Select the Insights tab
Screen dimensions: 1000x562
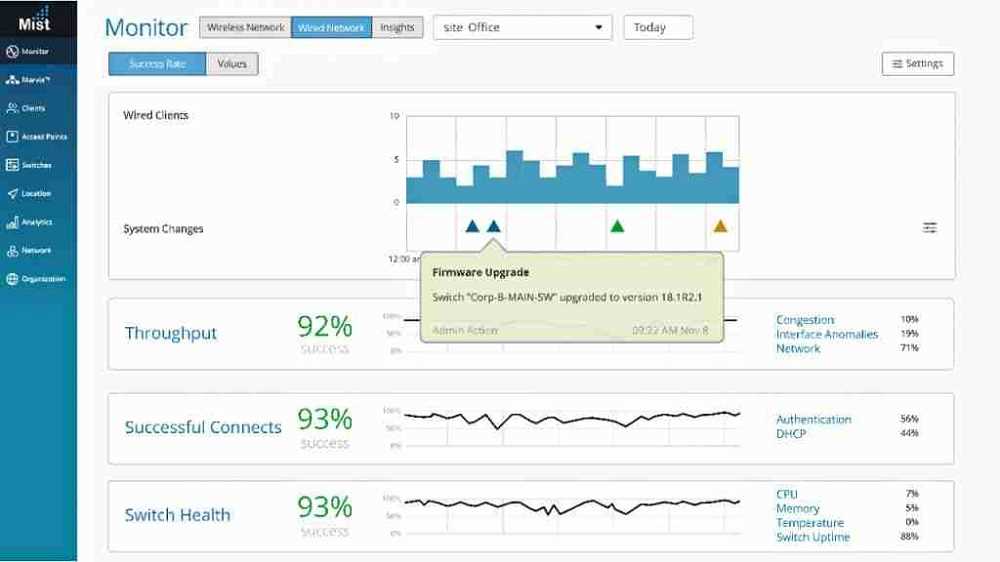[x=397, y=28]
